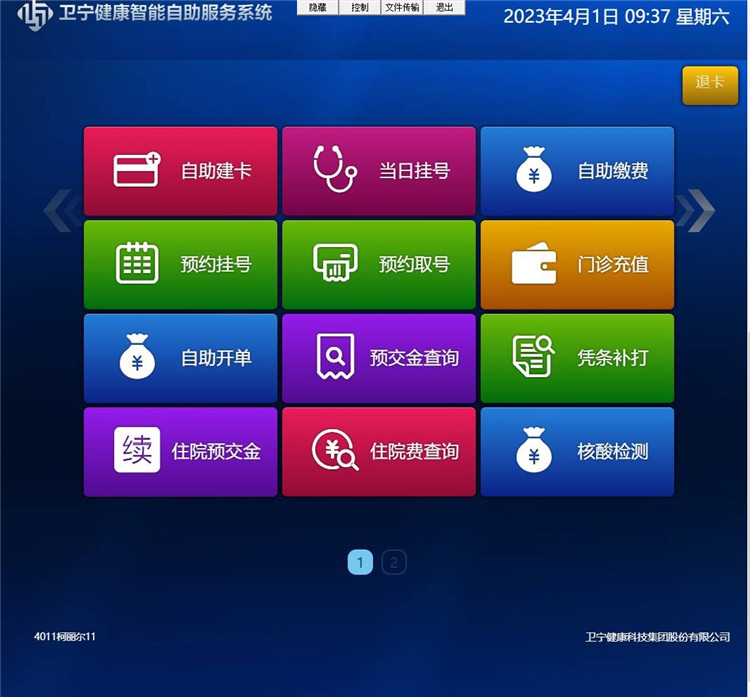The width and height of the screenshot is (750, 697).
Task: Click the wallet icon on 门诊充值
Action: [x=534, y=263]
